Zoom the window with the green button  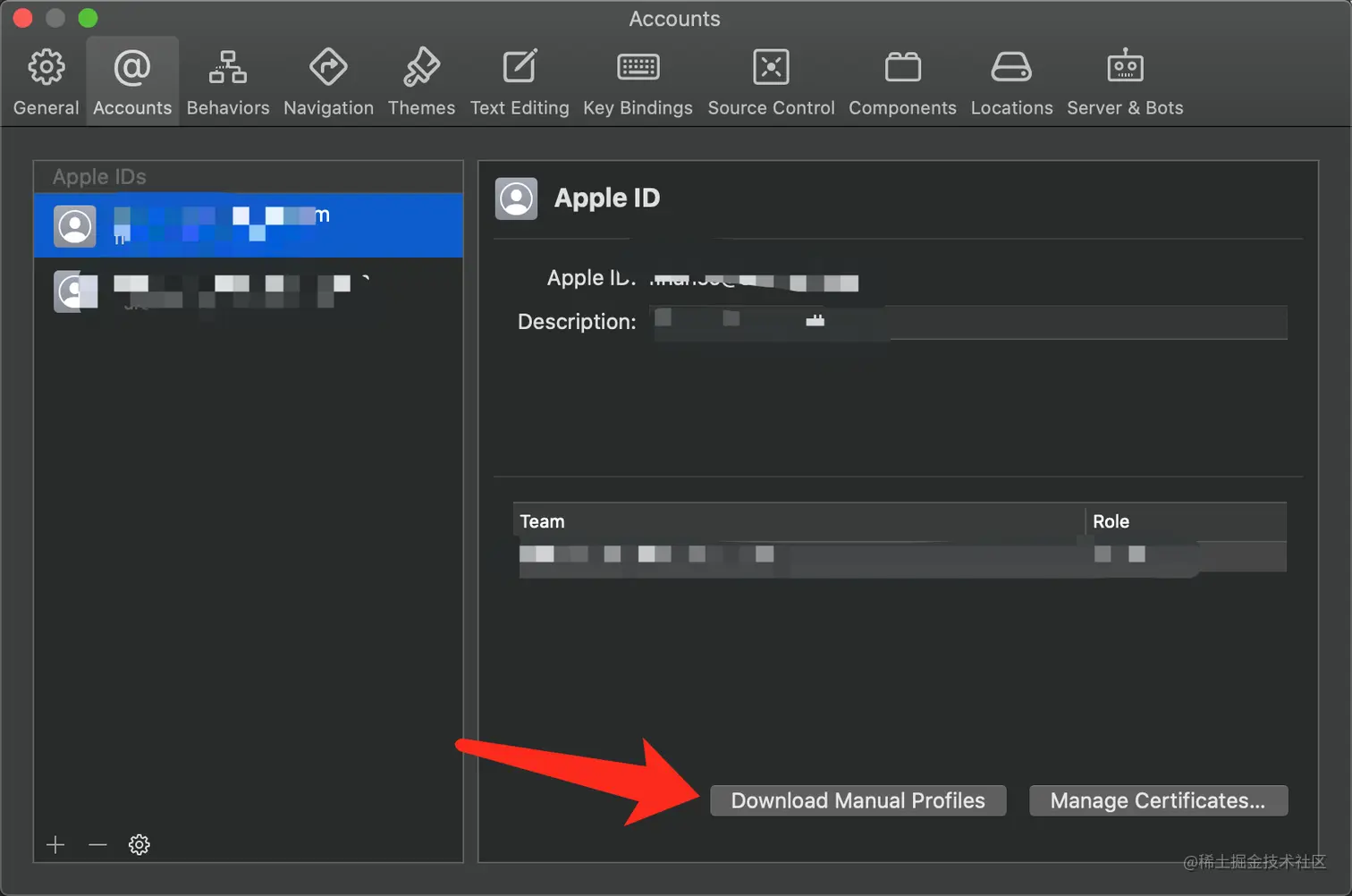(88, 18)
